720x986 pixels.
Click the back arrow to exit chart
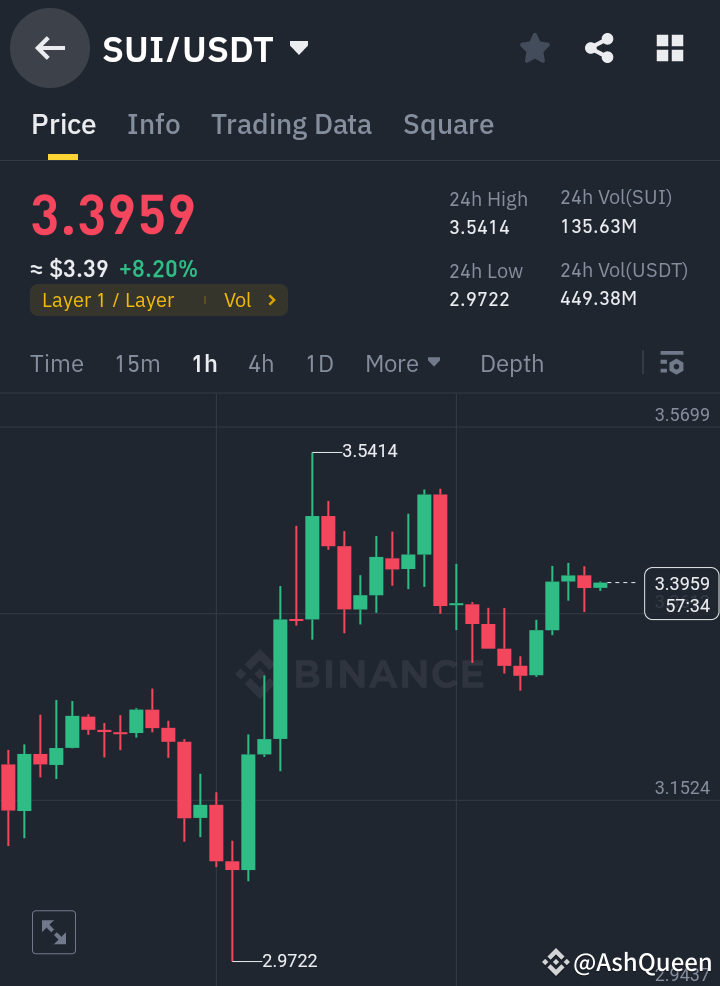tap(48, 48)
